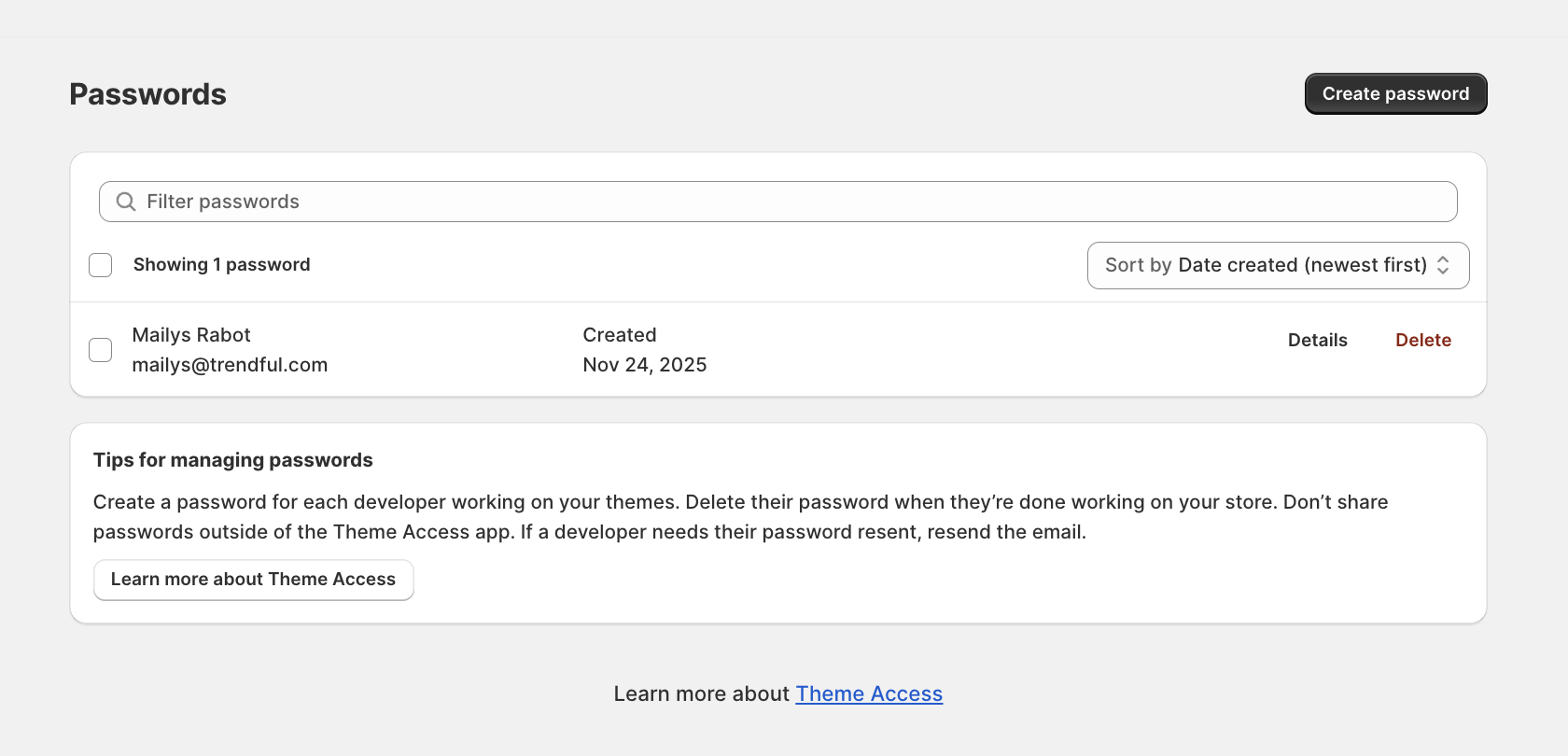This screenshot has height=756, width=1568.
Task: Click the mailys@trendful.com email address
Action: coord(230,365)
